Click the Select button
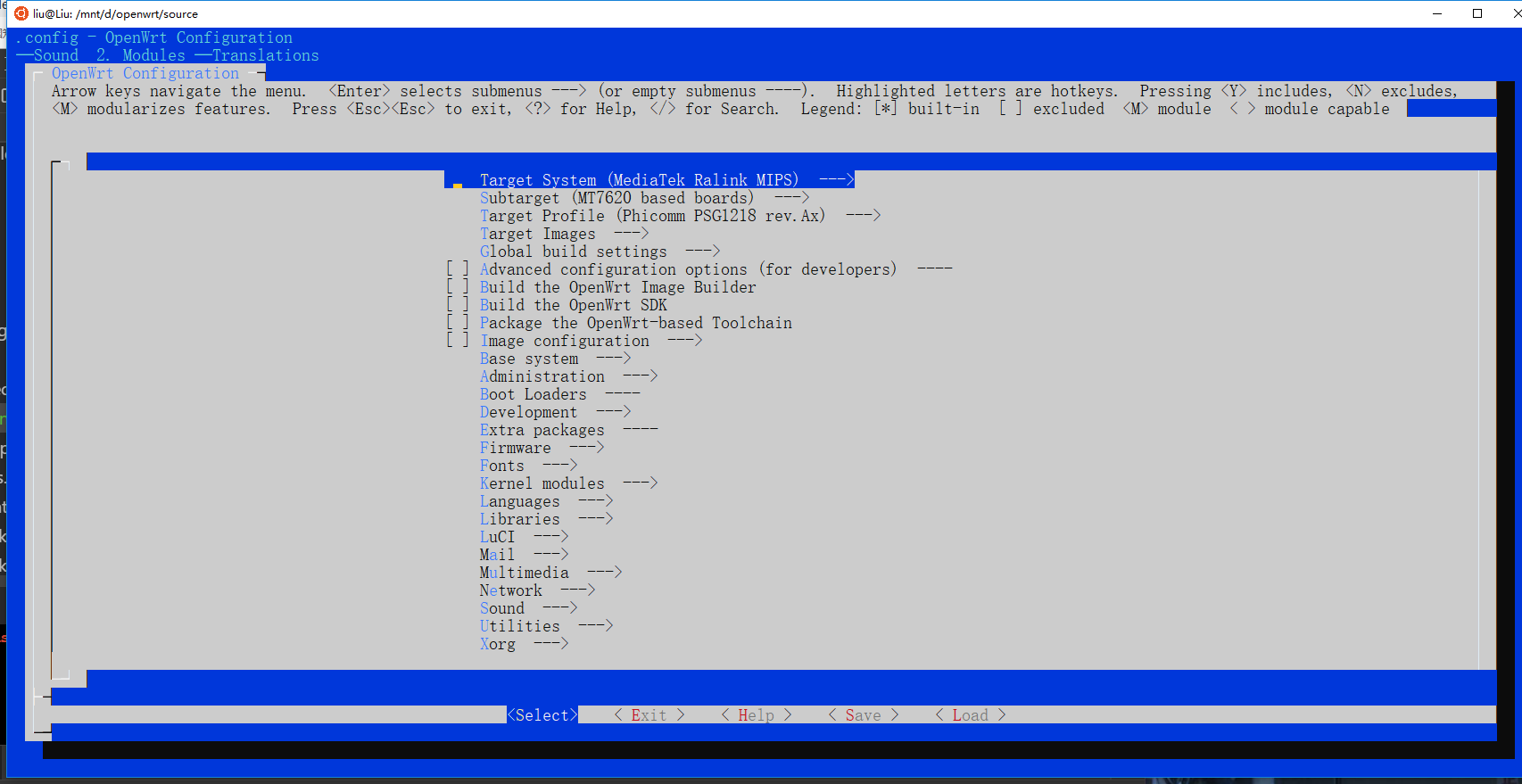1522x784 pixels. [542, 715]
